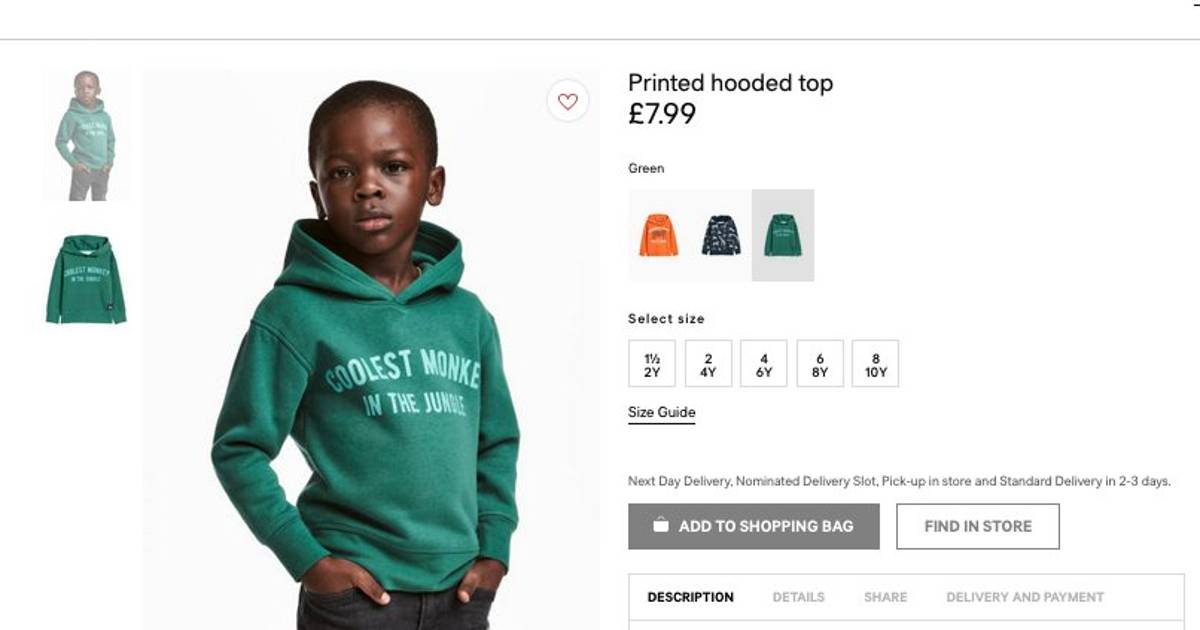Choose size 1½-2Y
Viewport: 1200px width, 630px height.
pos(652,364)
